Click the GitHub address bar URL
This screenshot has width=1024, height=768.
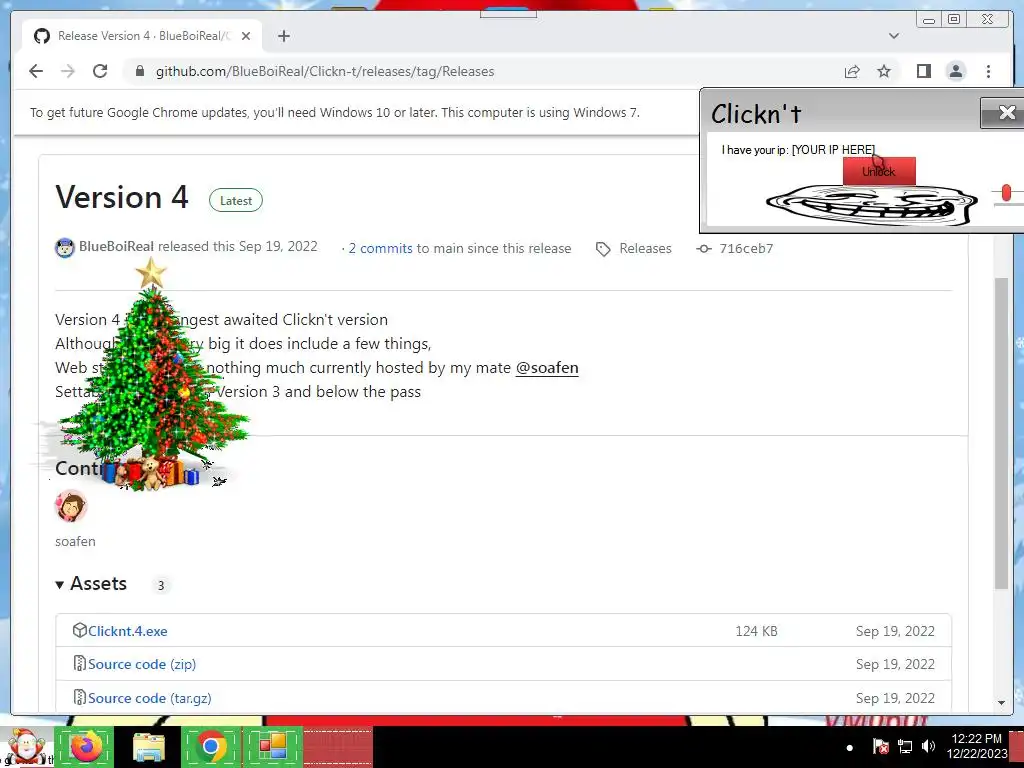(x=325, y=71)
